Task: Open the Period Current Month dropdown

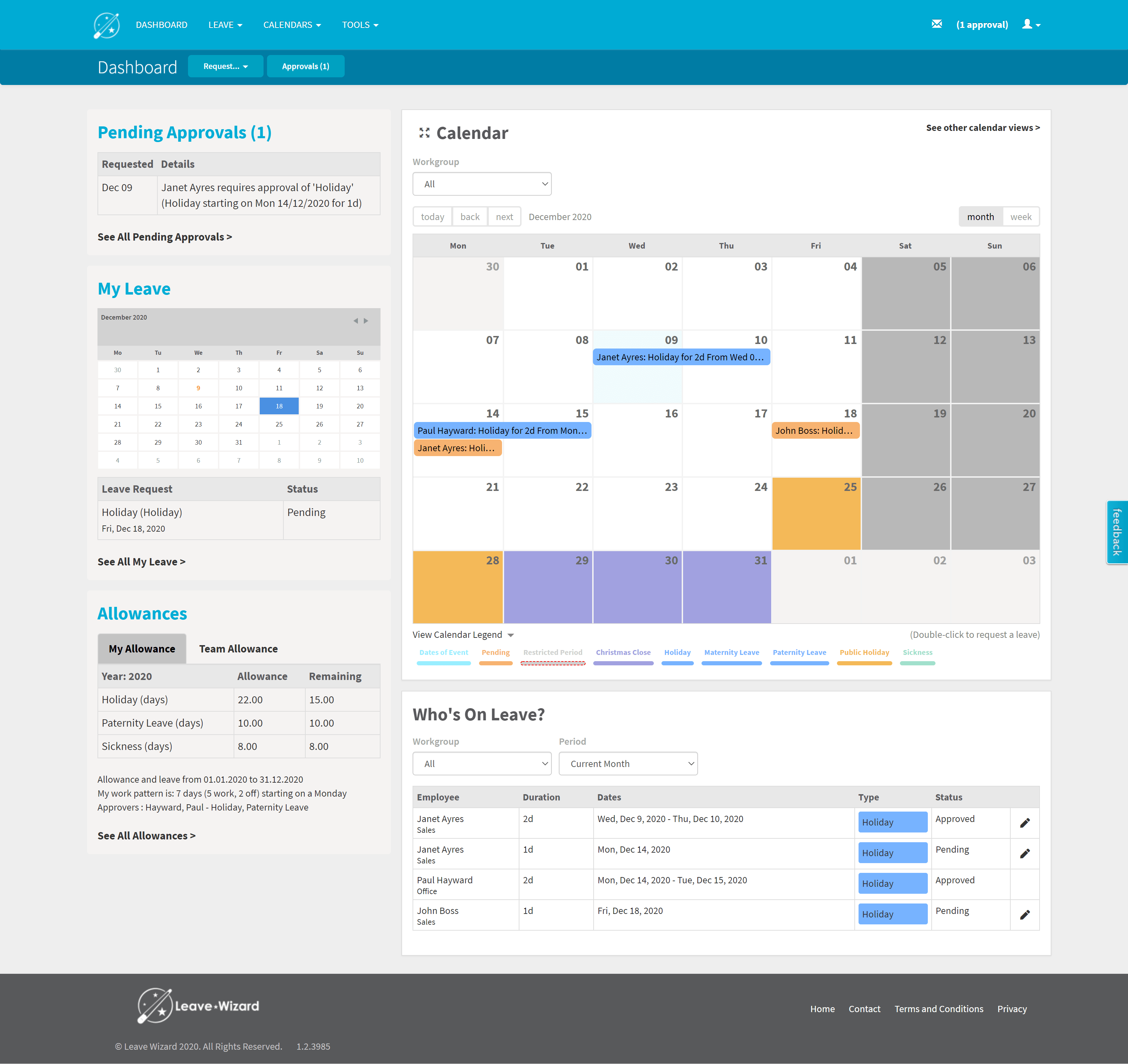Action: (x=628, y=764)
